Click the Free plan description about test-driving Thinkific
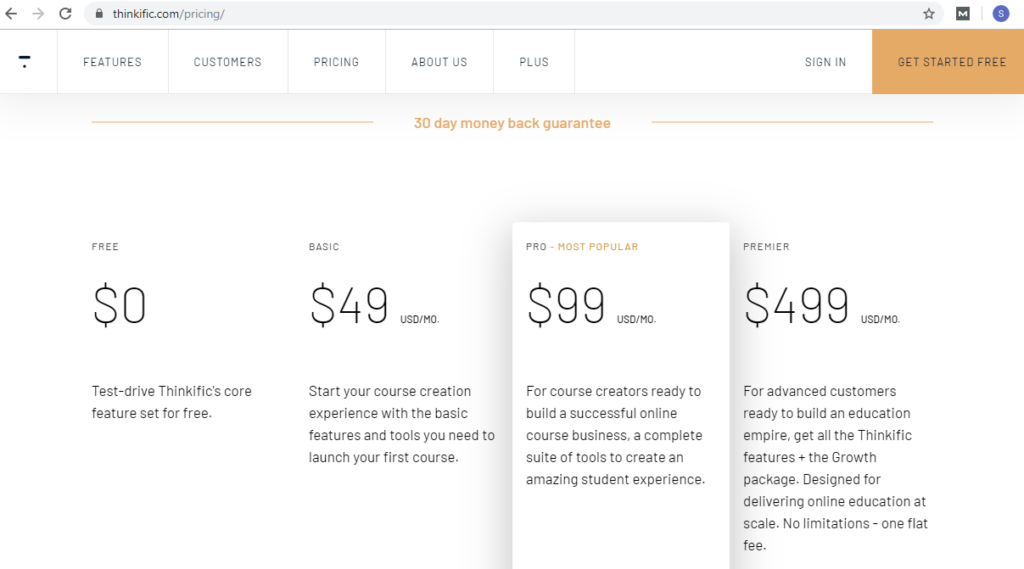The image size is (1024, 569). 172,402
